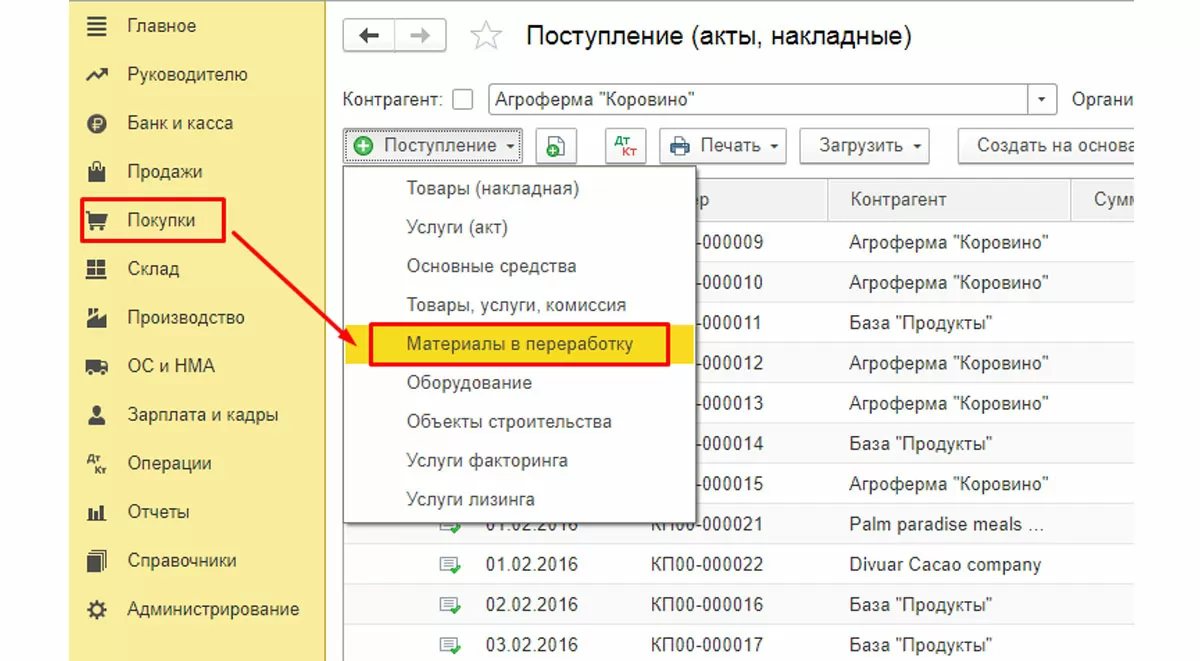Collapse the Поступление dropdown button
The image size is (1200, 661).
pyautogui.click(x=434, y=146)
